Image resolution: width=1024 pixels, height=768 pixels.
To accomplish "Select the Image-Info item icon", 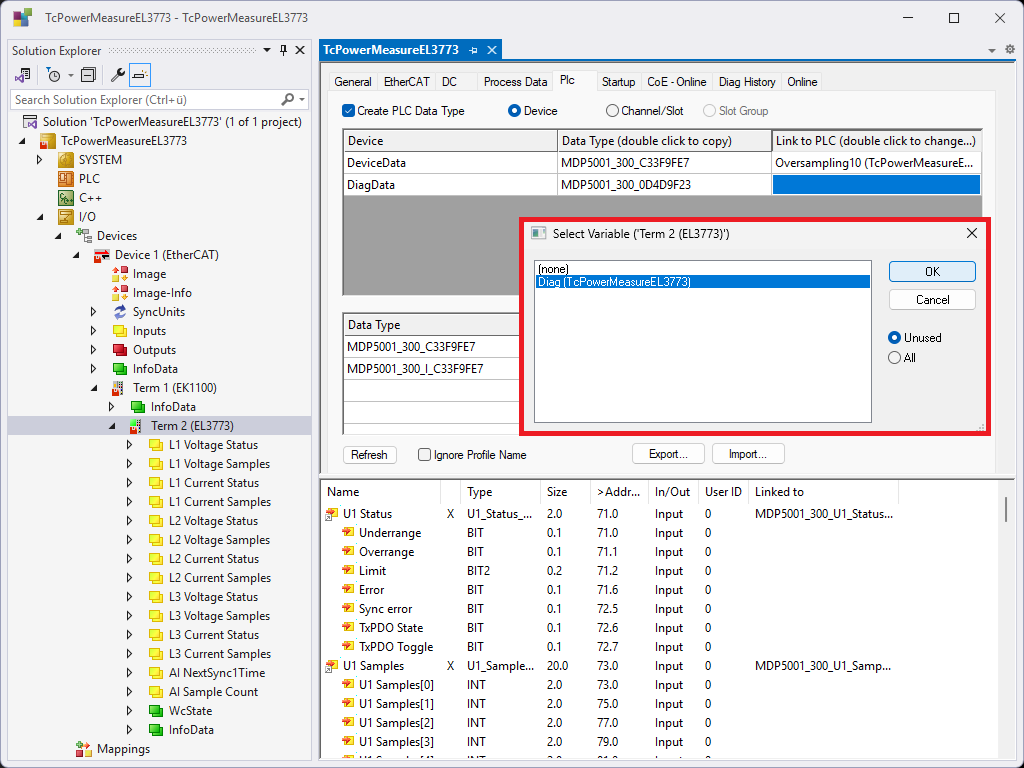I will [x=120, y=293].
